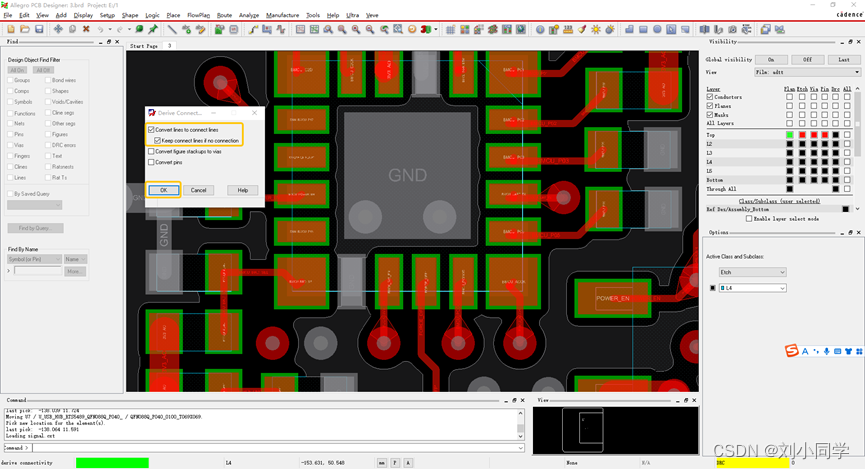Open the L4 subclass dropdown

pos(752,288)
